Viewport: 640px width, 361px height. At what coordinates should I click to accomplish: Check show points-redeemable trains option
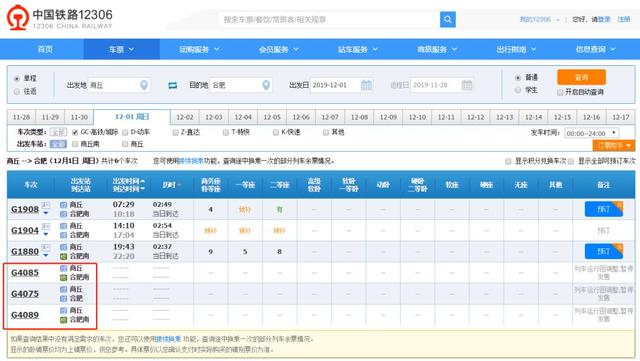(x=508, y=161)
